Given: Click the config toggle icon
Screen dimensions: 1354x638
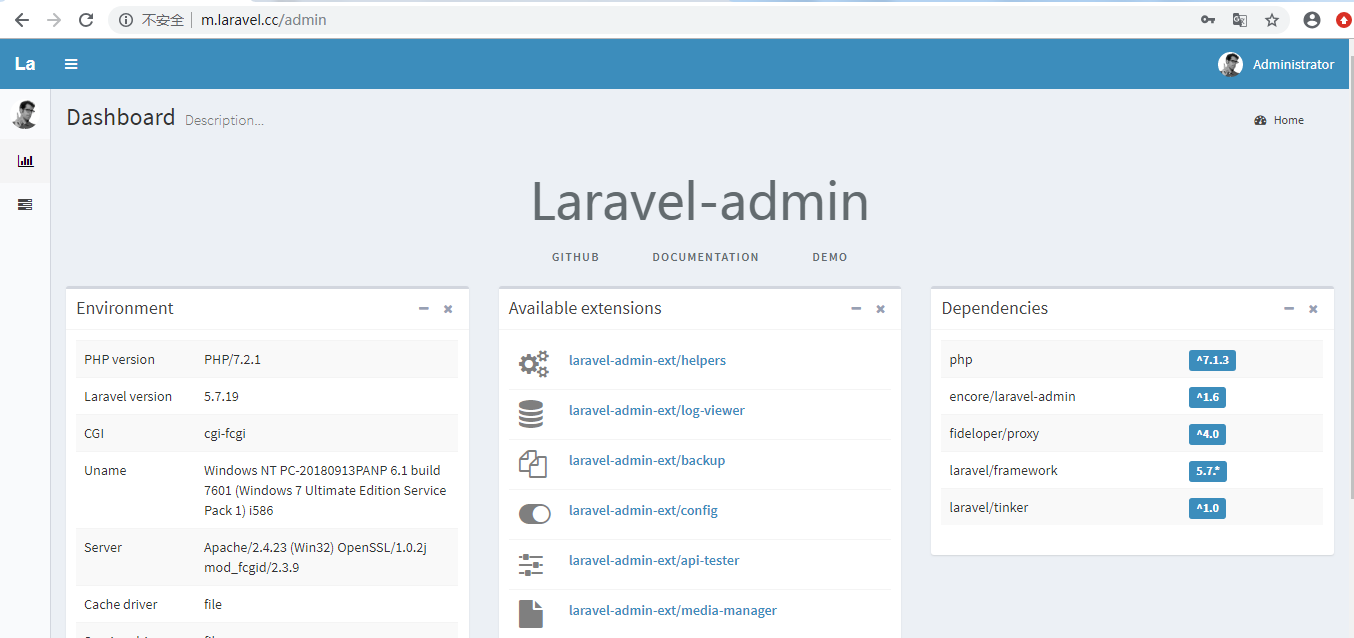Looking at the screenshot, I should pyautogui.click(x=535, y=514).
